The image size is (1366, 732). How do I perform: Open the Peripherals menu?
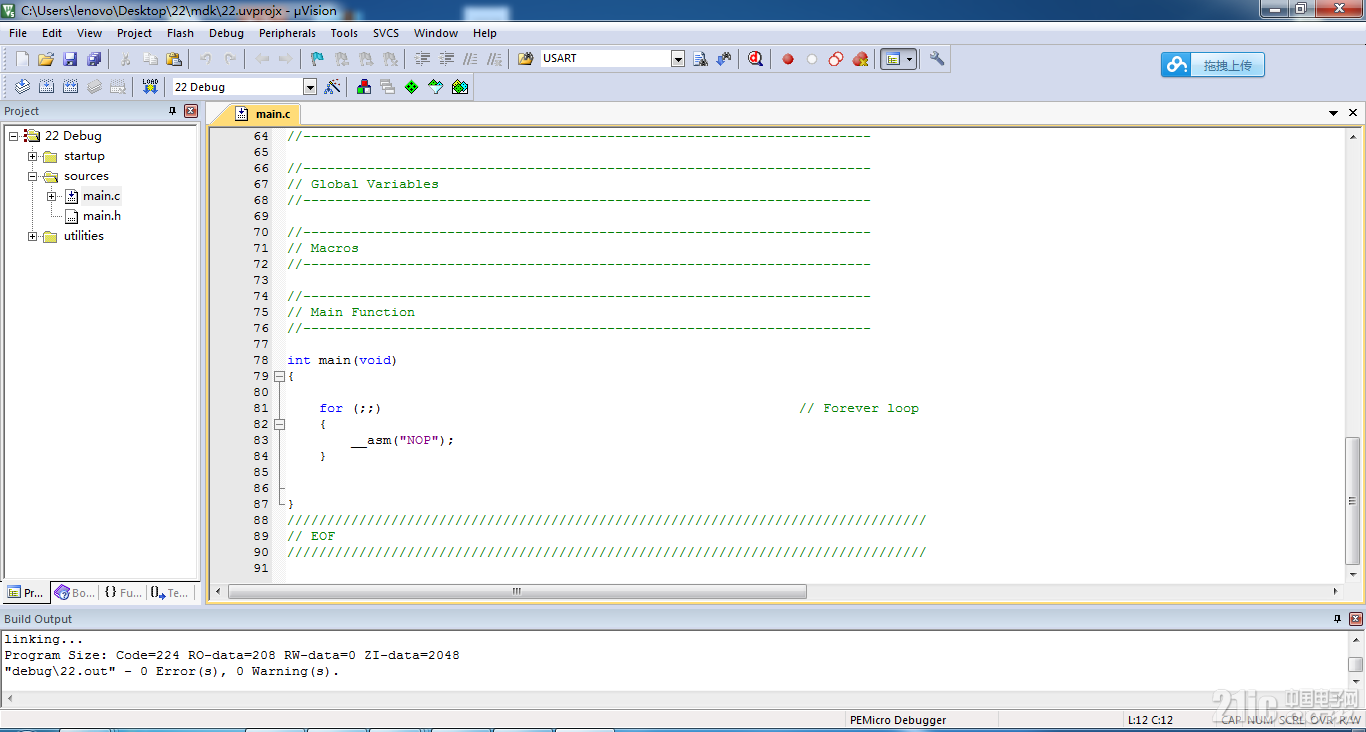pyautogui.click(x=287, y=33)
